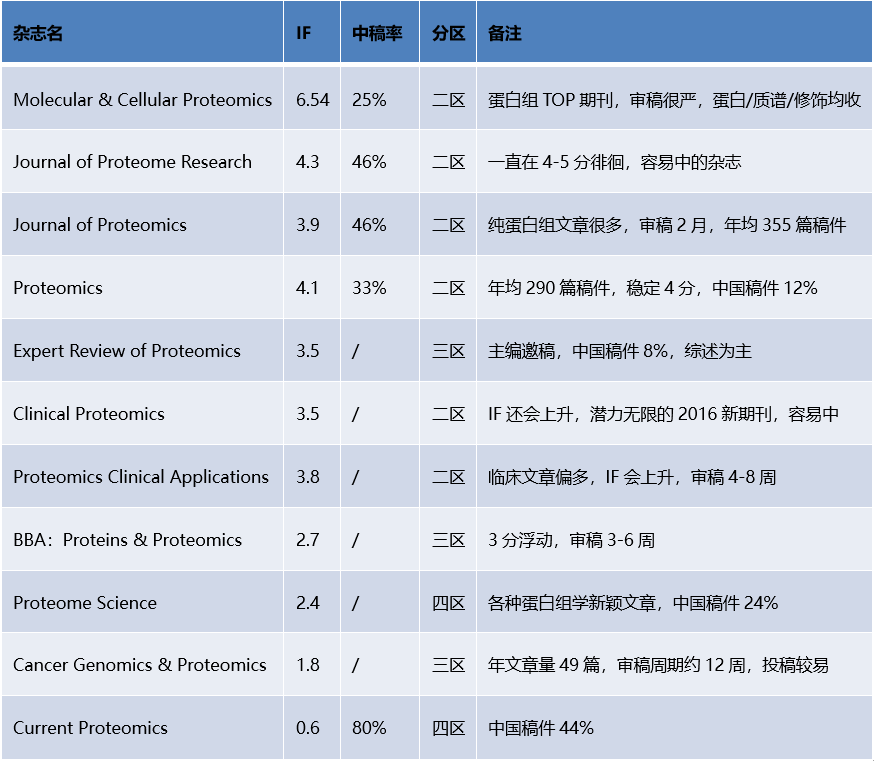The width and height of the screenshot is (874, 761).
Task: Click the IF value 3.9
Action: pyautogui.click(x=308, y=225)
